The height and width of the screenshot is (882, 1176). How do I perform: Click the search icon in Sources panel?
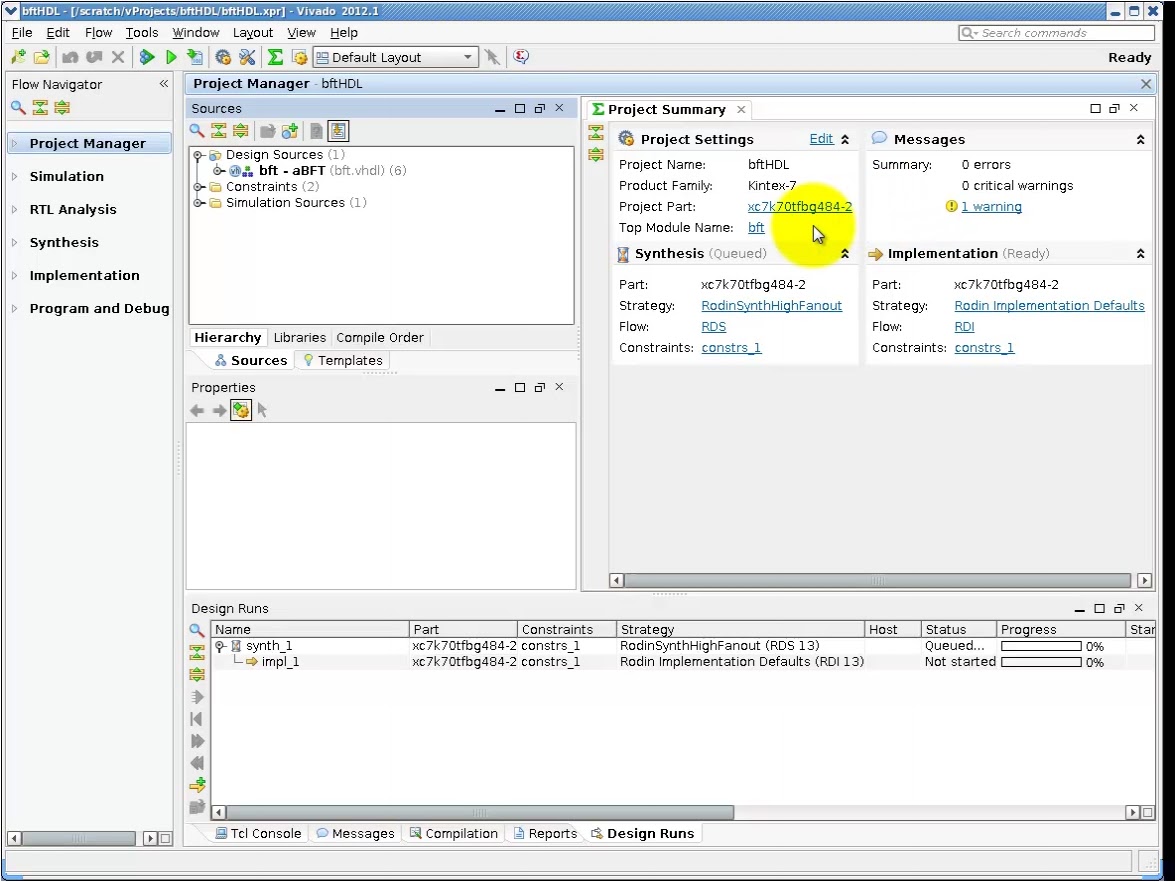point(196,131)
